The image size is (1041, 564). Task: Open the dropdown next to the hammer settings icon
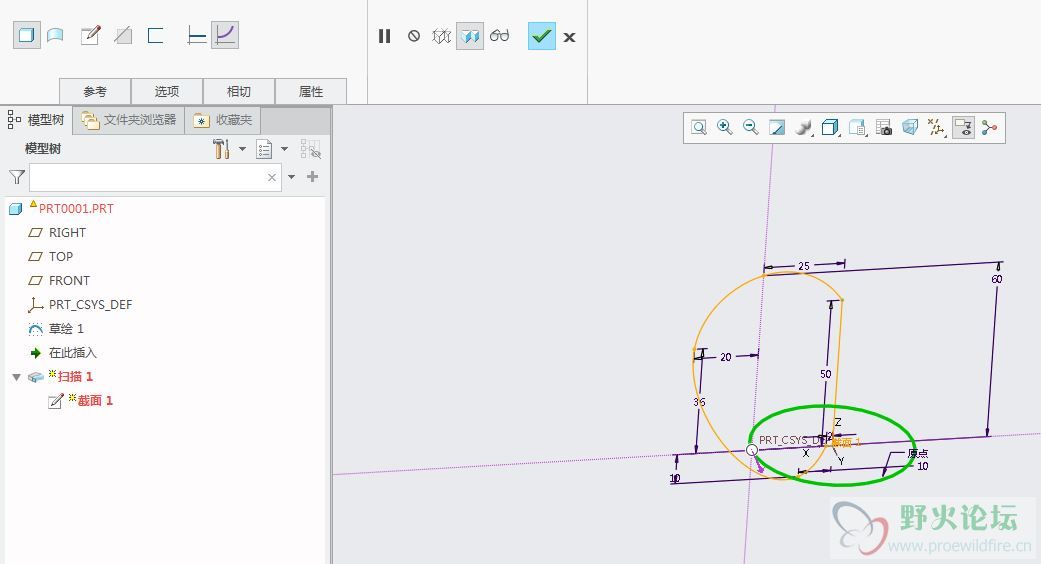point(242,149)
